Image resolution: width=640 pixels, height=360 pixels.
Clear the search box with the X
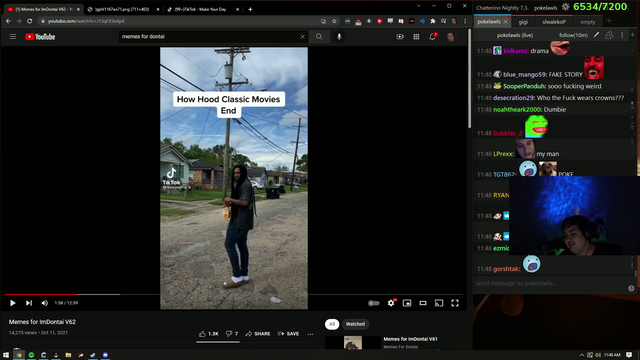302,37
